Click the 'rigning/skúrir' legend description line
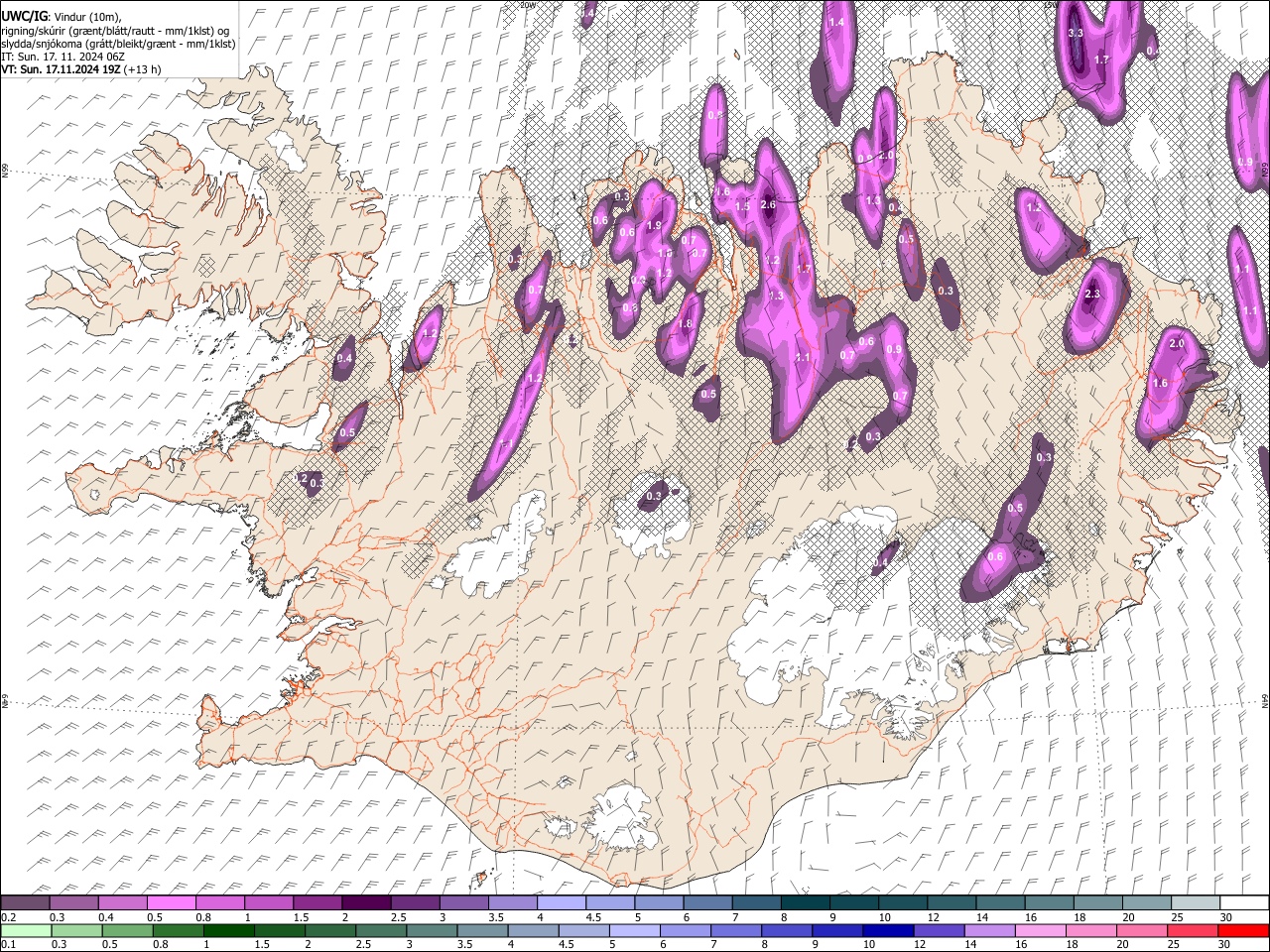The width and height of the screenshot is (1270, 952). pos(115,30)
